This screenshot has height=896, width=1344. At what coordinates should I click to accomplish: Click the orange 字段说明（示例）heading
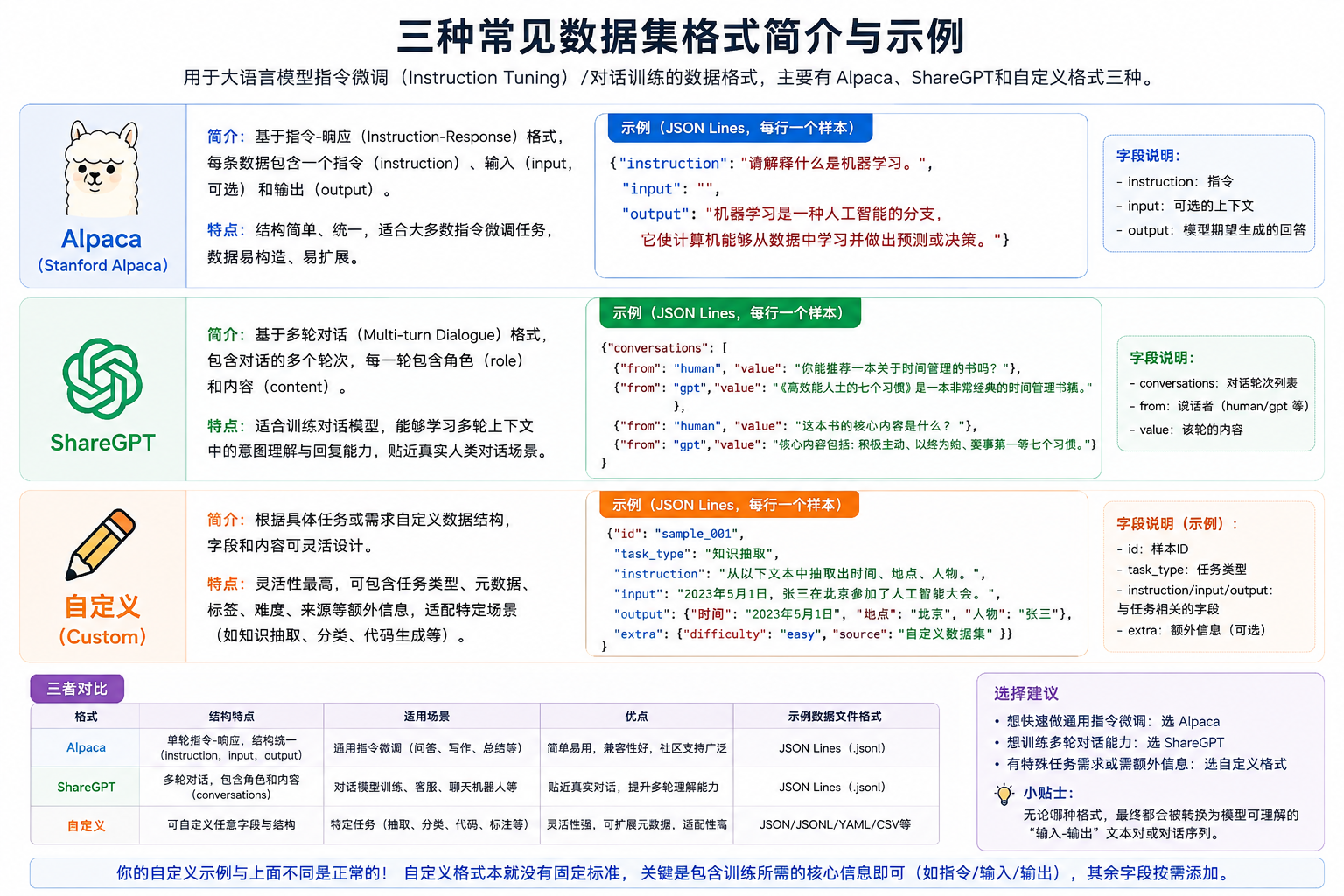tap(1178, 524)
